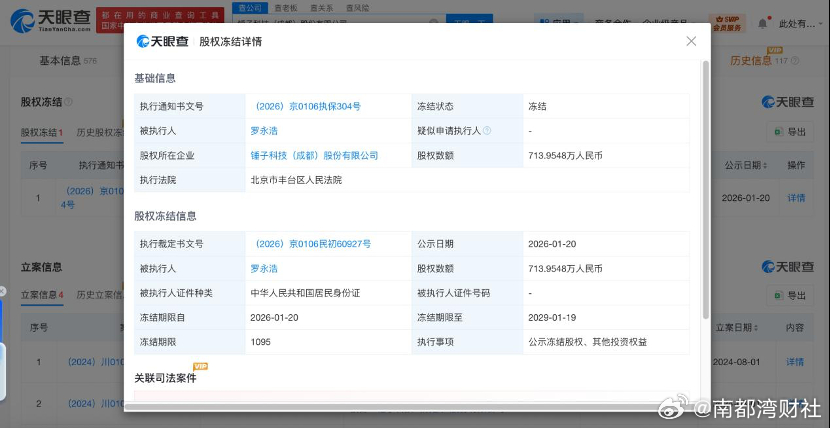The height and width of the screenshot is (428, 830).
Task: Close the 股权冻结详情 dialog
Action: point(691,41)
